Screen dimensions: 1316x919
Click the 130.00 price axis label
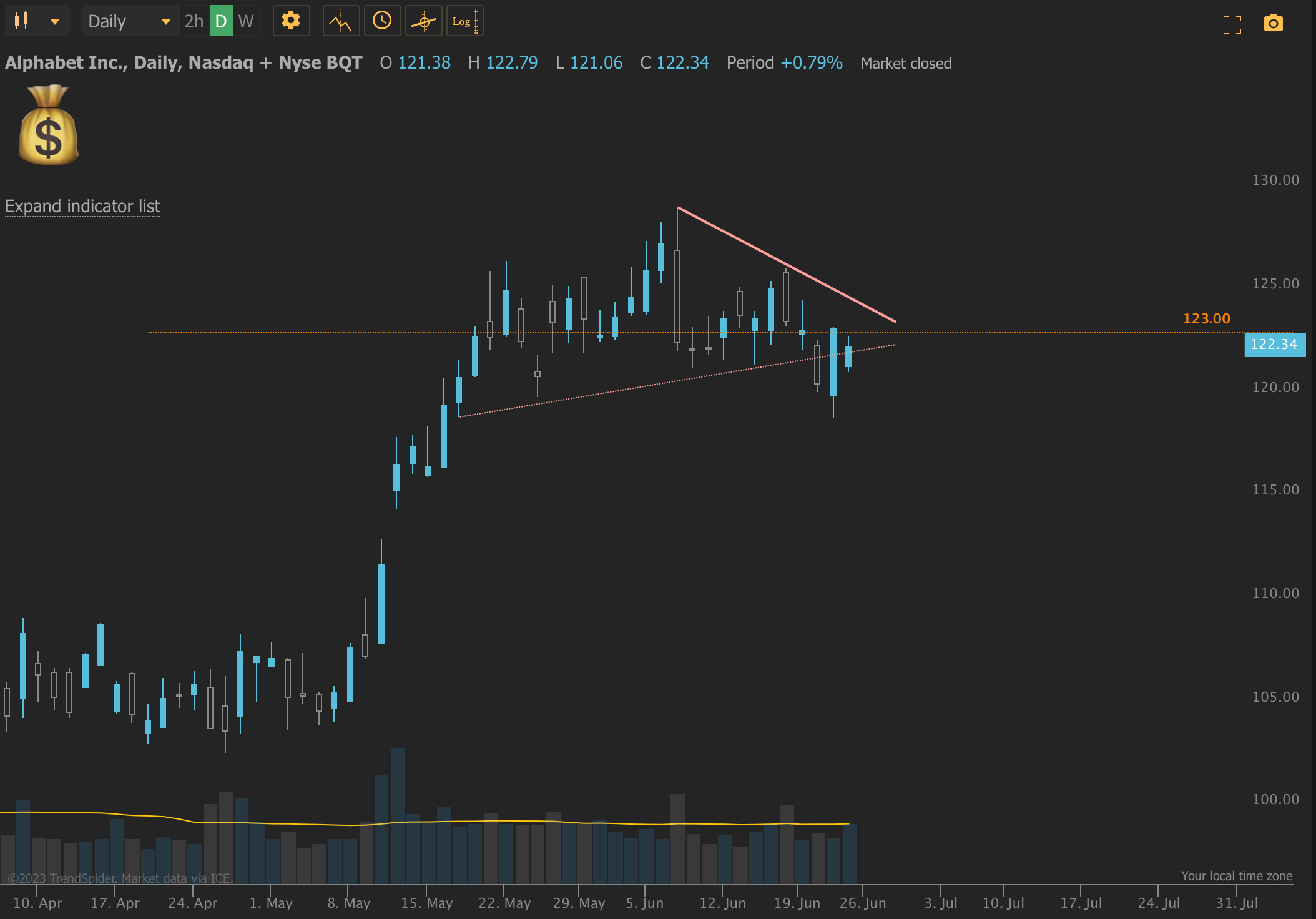click(x=1275, y=180)
